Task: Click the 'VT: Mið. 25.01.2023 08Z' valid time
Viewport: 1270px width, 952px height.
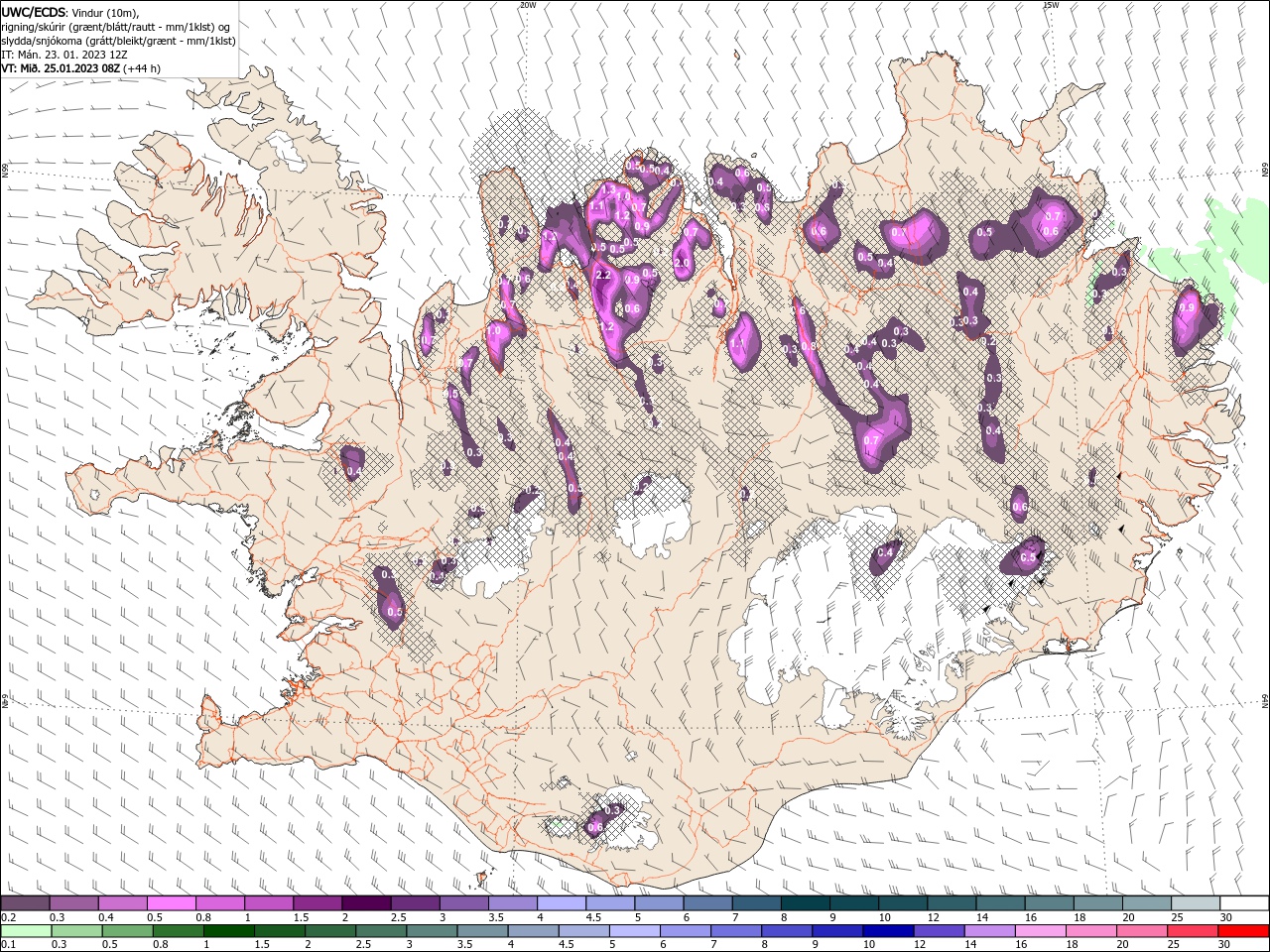Action: tap(61, 68)
